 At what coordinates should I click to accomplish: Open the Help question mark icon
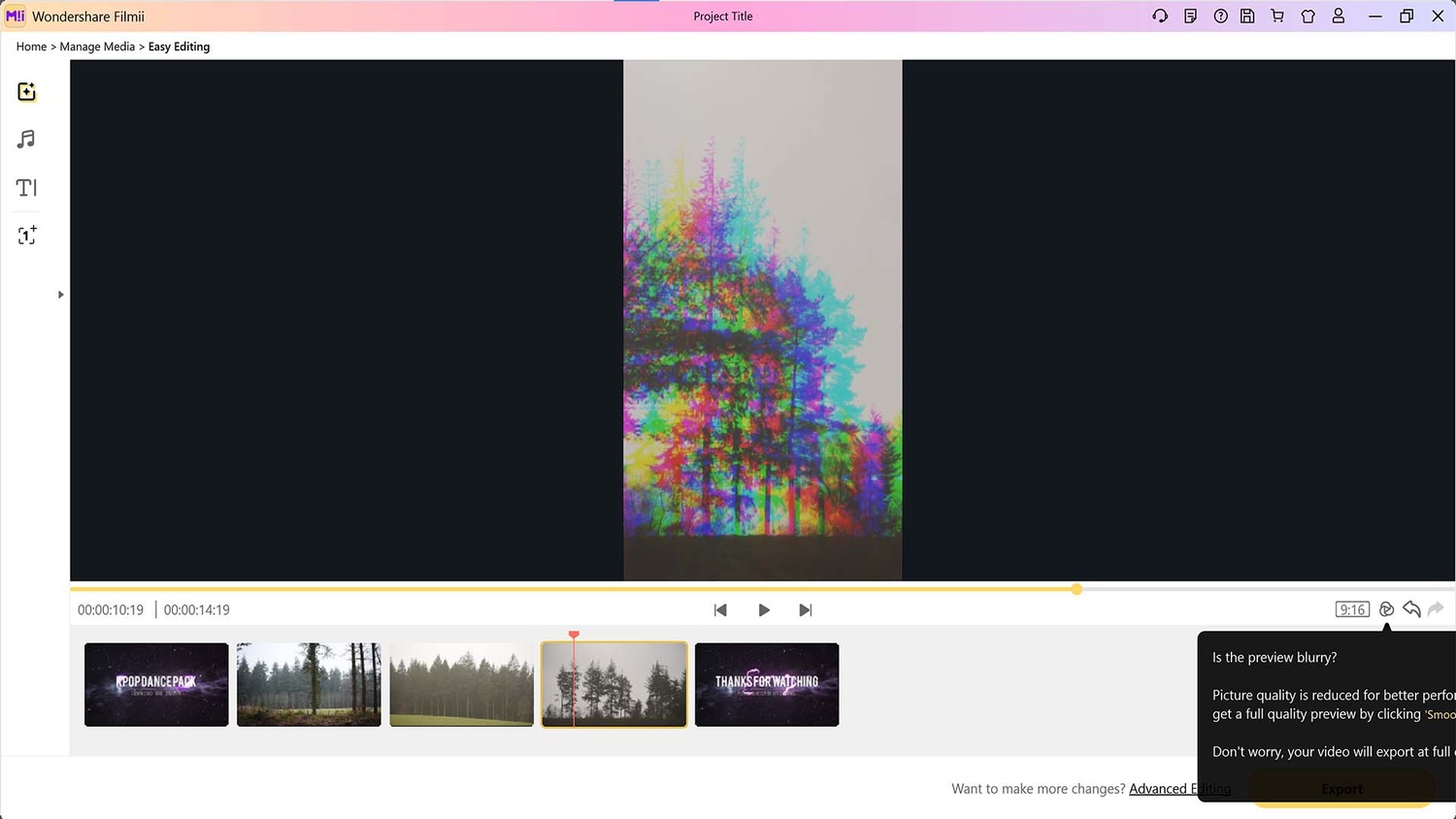(x=1220, y=16)
